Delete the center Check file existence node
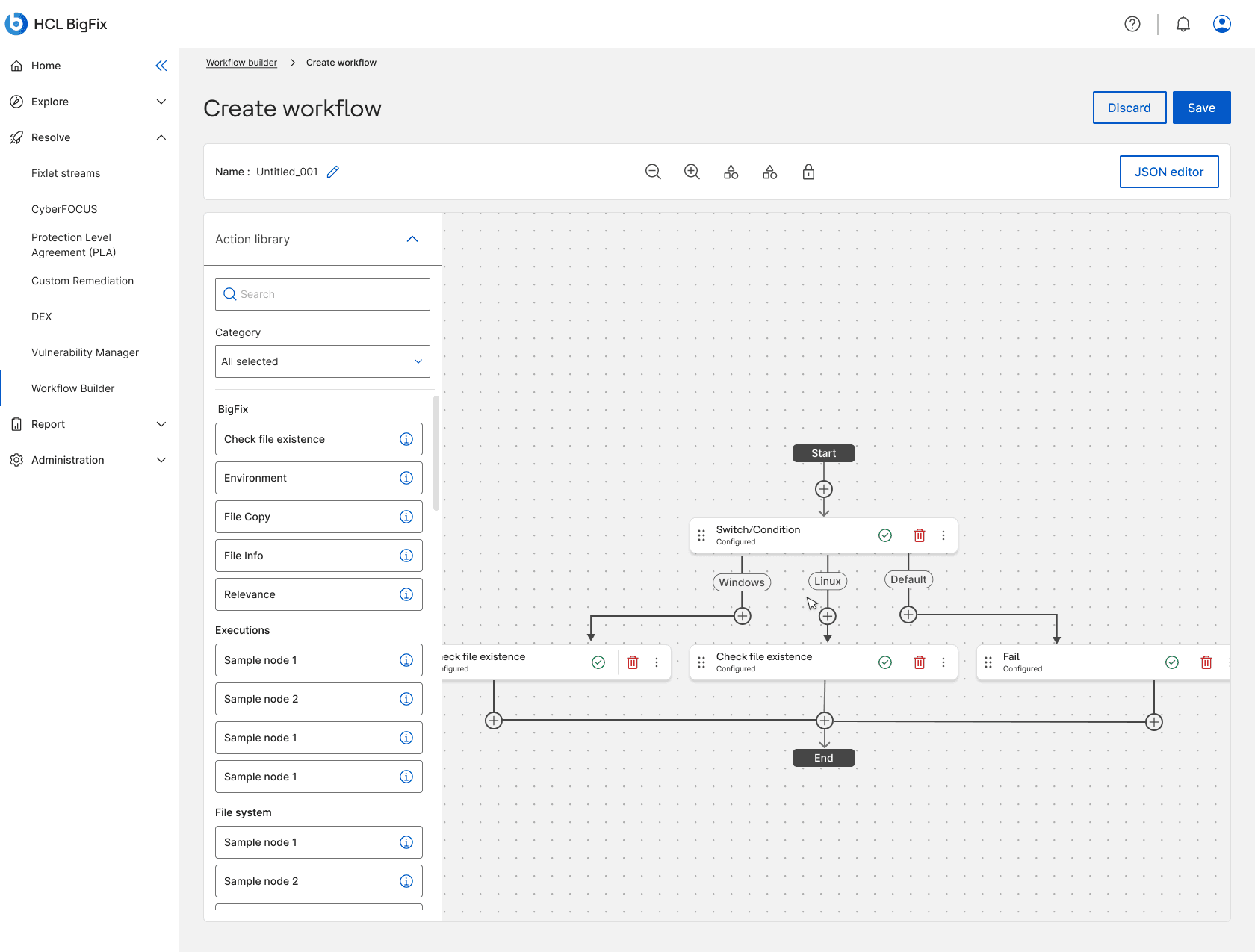The height and width of the screenshot is (952, 1255). click(920, 662)
